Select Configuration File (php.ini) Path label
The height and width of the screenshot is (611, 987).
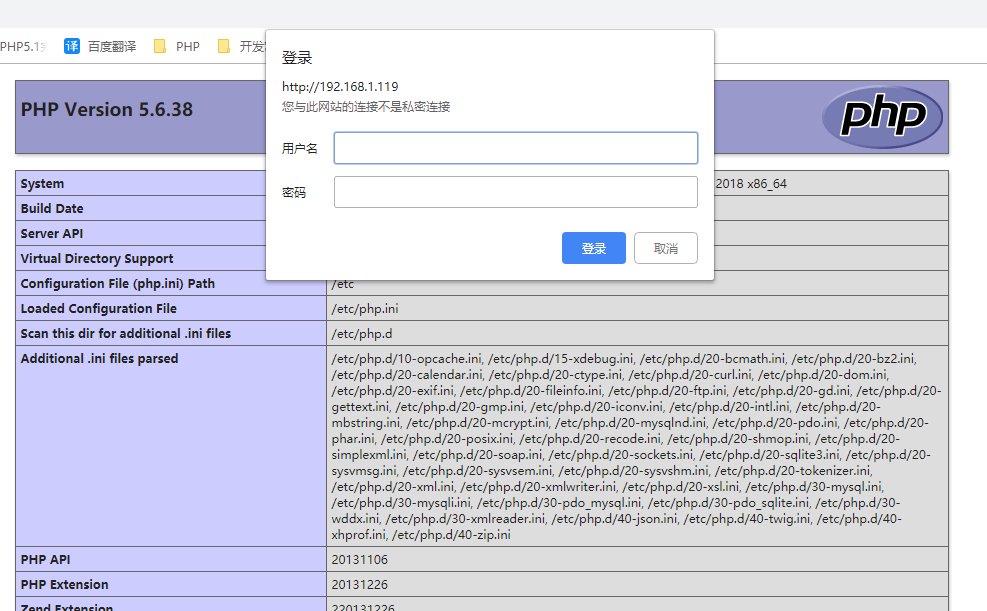(x=118, y=284)
